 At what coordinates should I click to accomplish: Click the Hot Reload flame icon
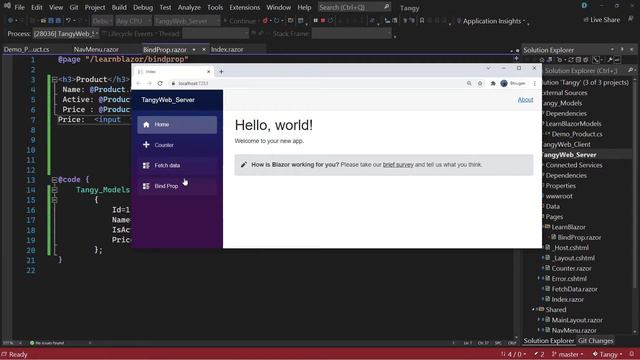pos(265,20)
